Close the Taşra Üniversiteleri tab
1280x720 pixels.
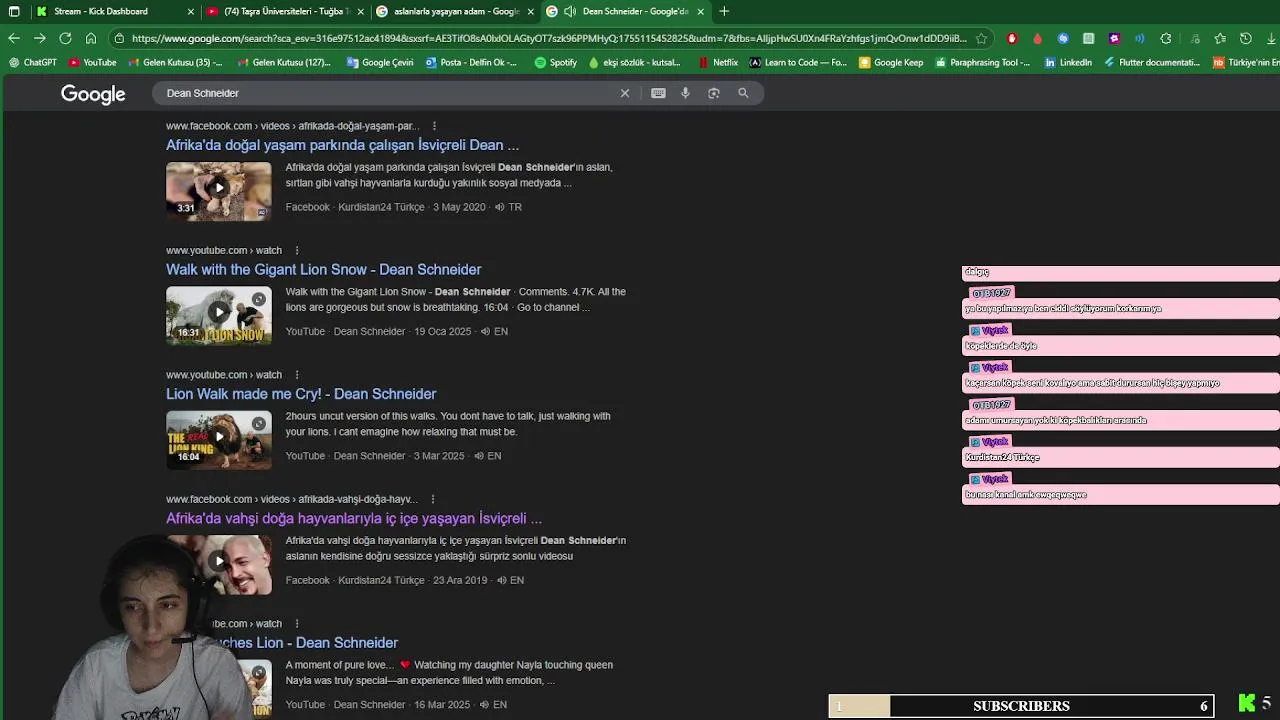click(360, 11)
